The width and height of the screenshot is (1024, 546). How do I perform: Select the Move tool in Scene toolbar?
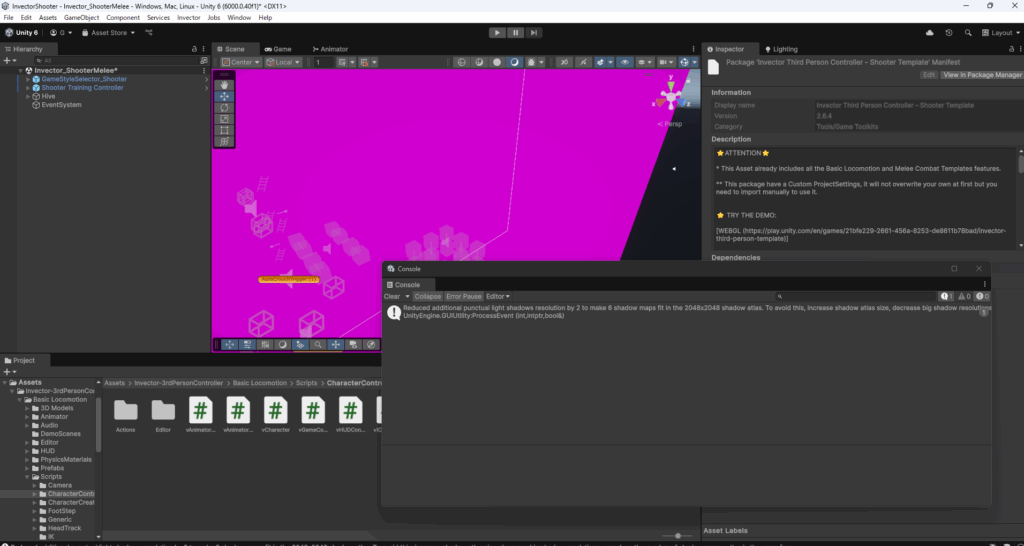coord(224,96)
